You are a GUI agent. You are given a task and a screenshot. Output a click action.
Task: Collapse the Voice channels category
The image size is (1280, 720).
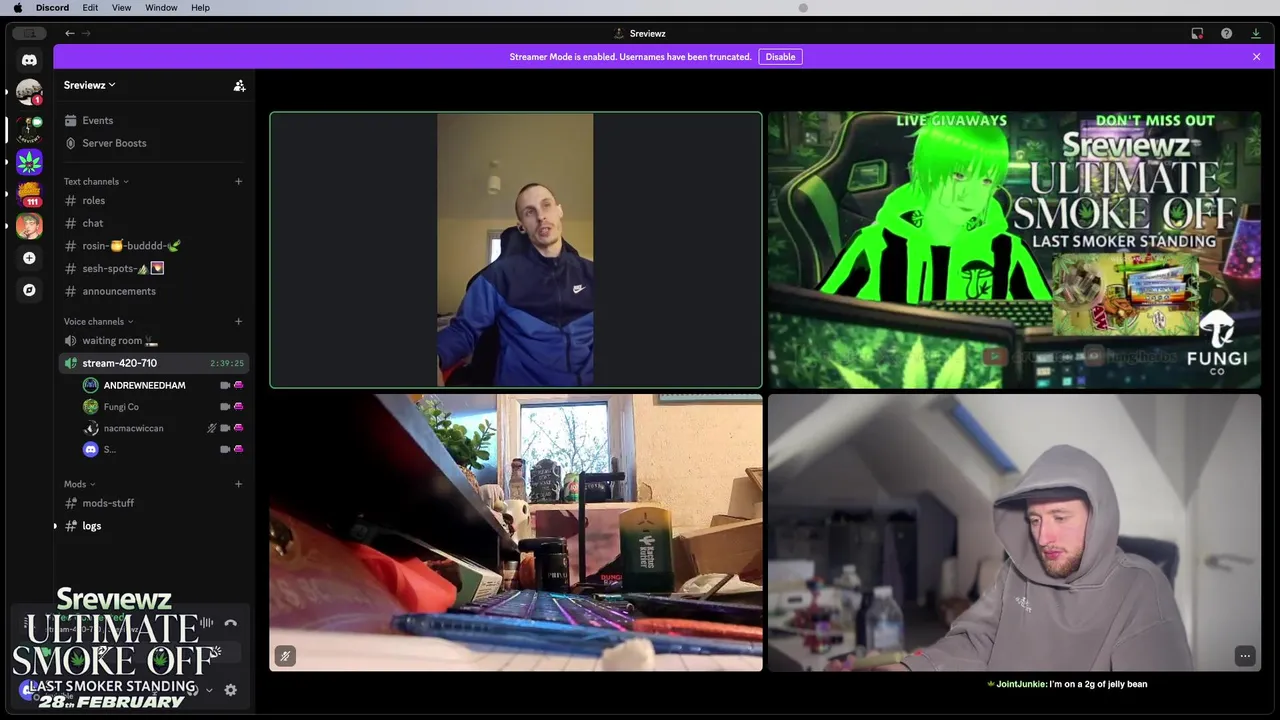[99, 322]
